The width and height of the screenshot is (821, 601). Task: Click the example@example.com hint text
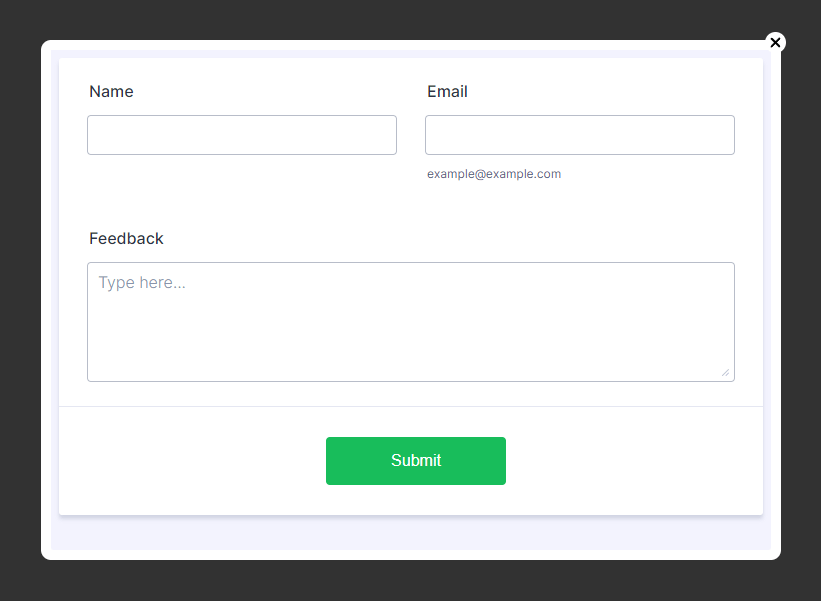tap(494, 174)
